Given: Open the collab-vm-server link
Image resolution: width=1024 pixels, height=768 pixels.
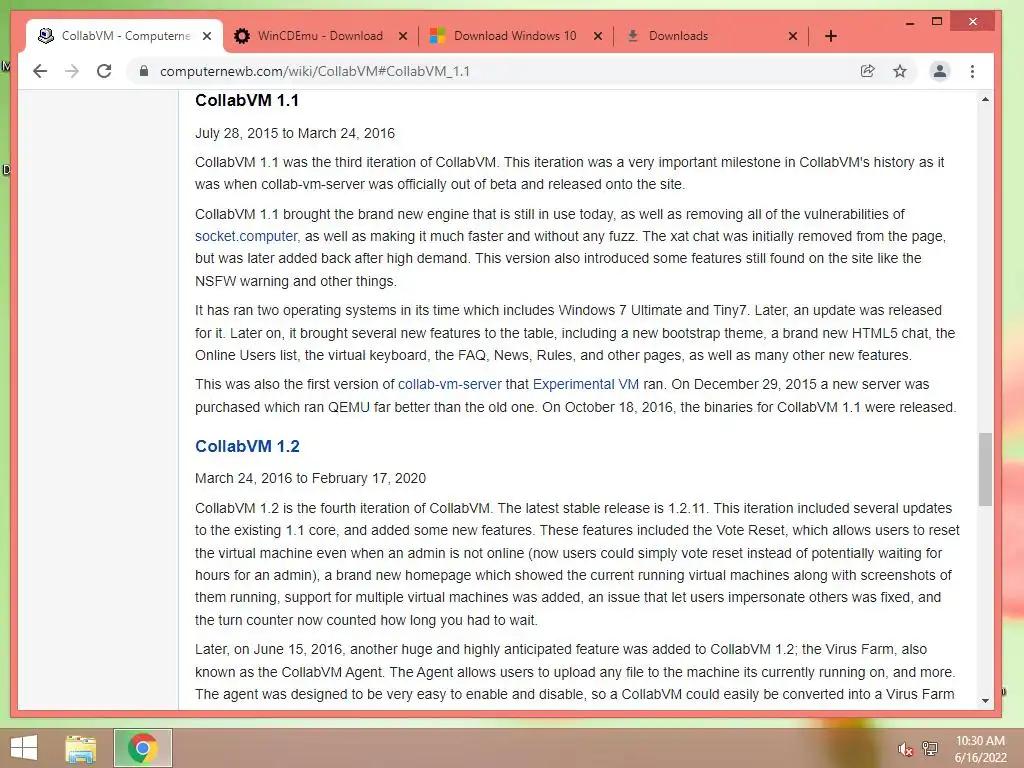Looking at the screenshot, I should (x=450, y=384).
